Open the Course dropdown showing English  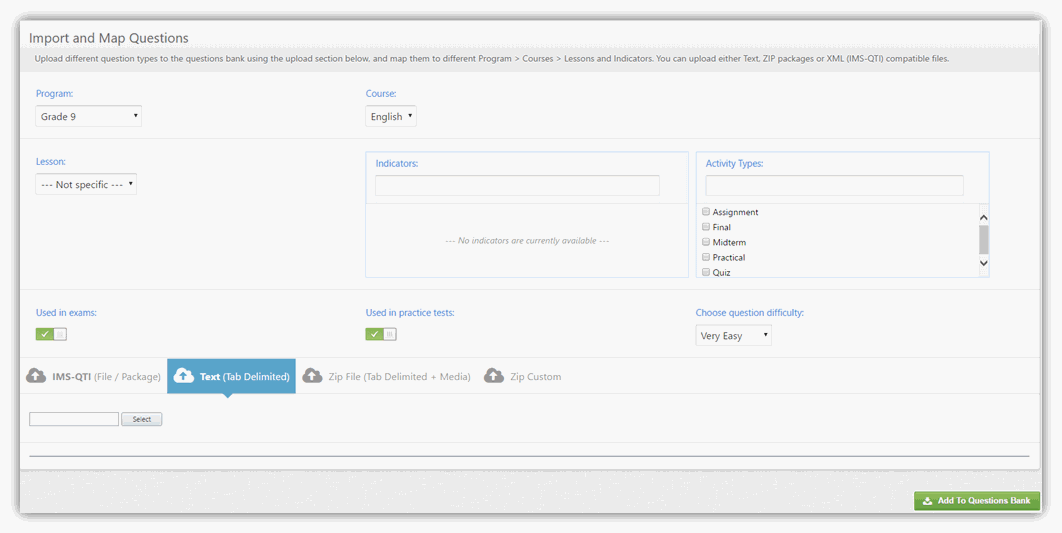point(391,117)
